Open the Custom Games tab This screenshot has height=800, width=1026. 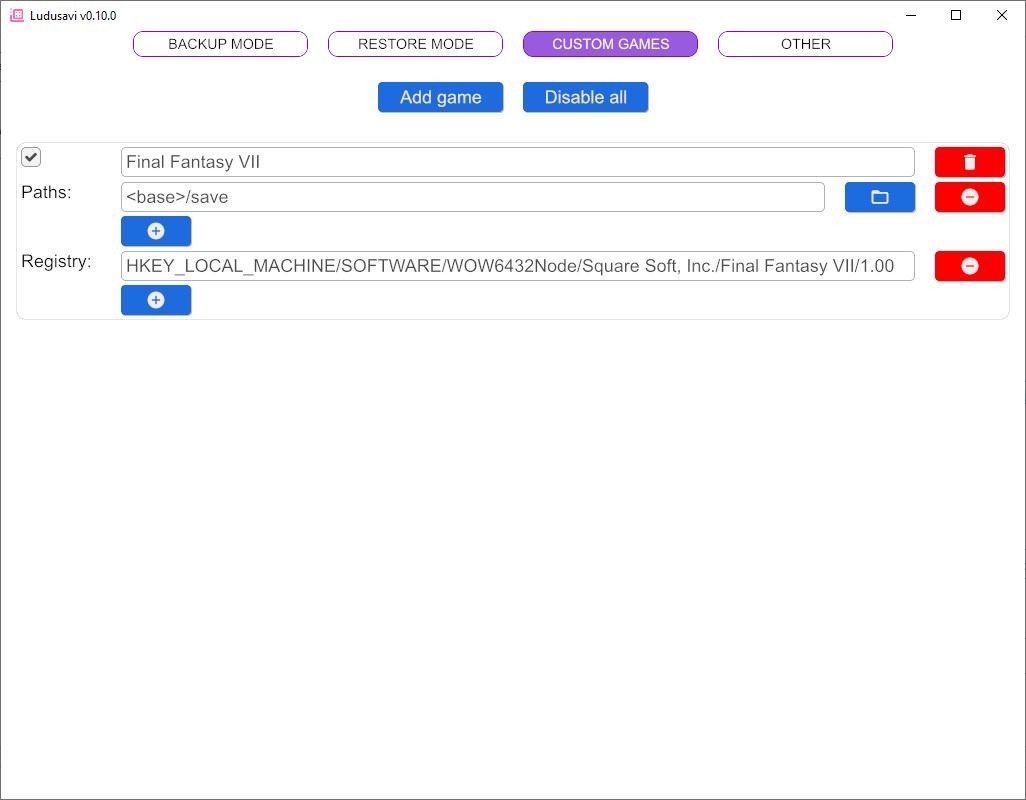tap(610, 44)
